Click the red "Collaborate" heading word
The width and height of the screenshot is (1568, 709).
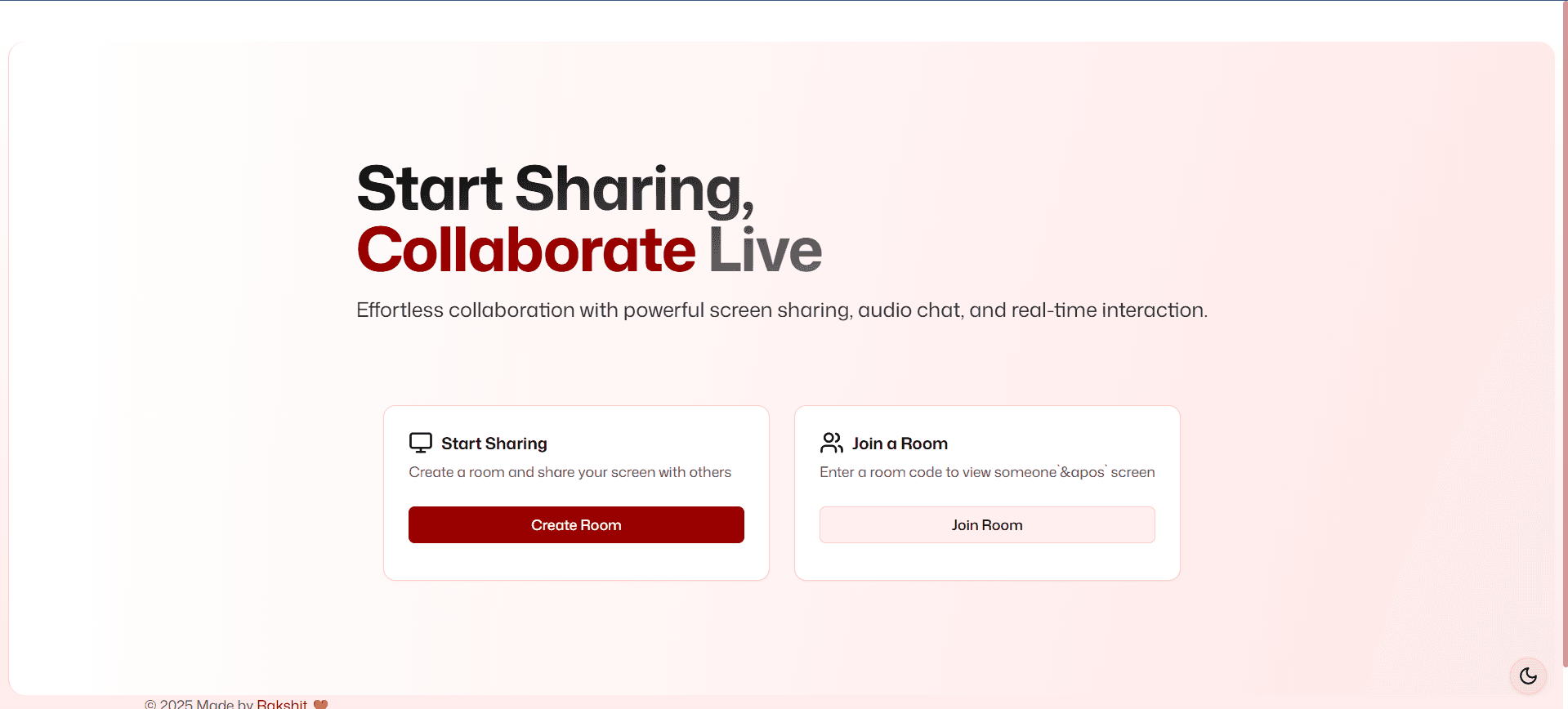pos(526,249)
